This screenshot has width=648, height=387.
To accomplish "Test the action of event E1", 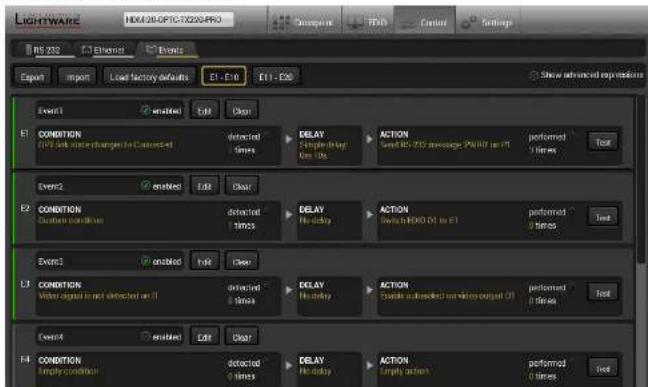I will (x=603, y=142).
